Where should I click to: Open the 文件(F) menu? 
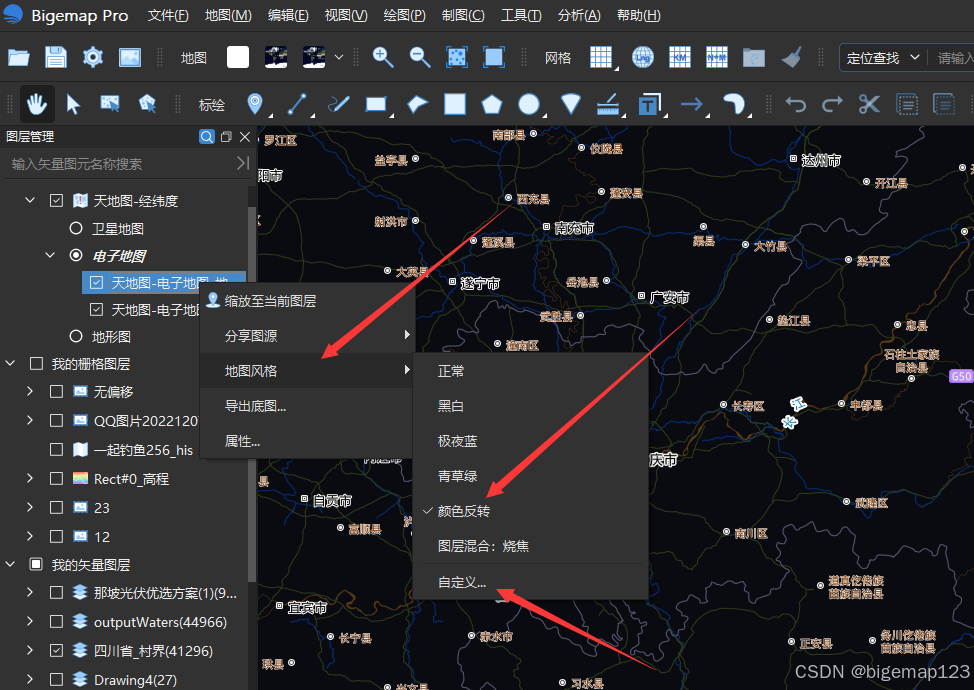click(168, 16)
